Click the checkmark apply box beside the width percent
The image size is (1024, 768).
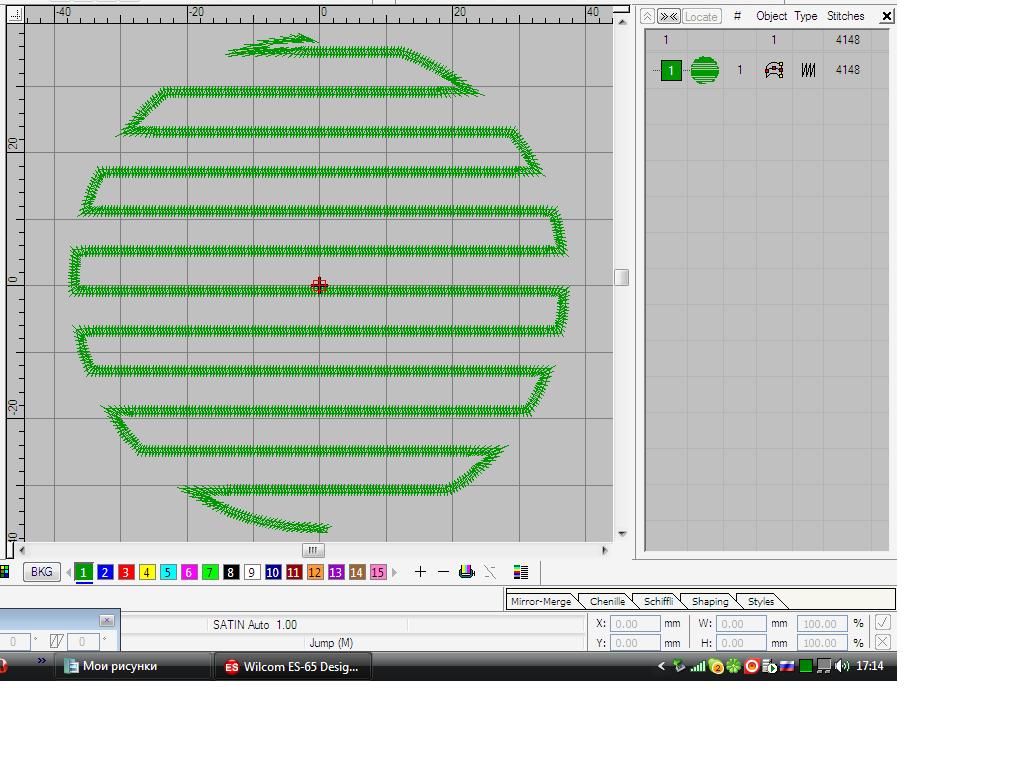(882, 622)
